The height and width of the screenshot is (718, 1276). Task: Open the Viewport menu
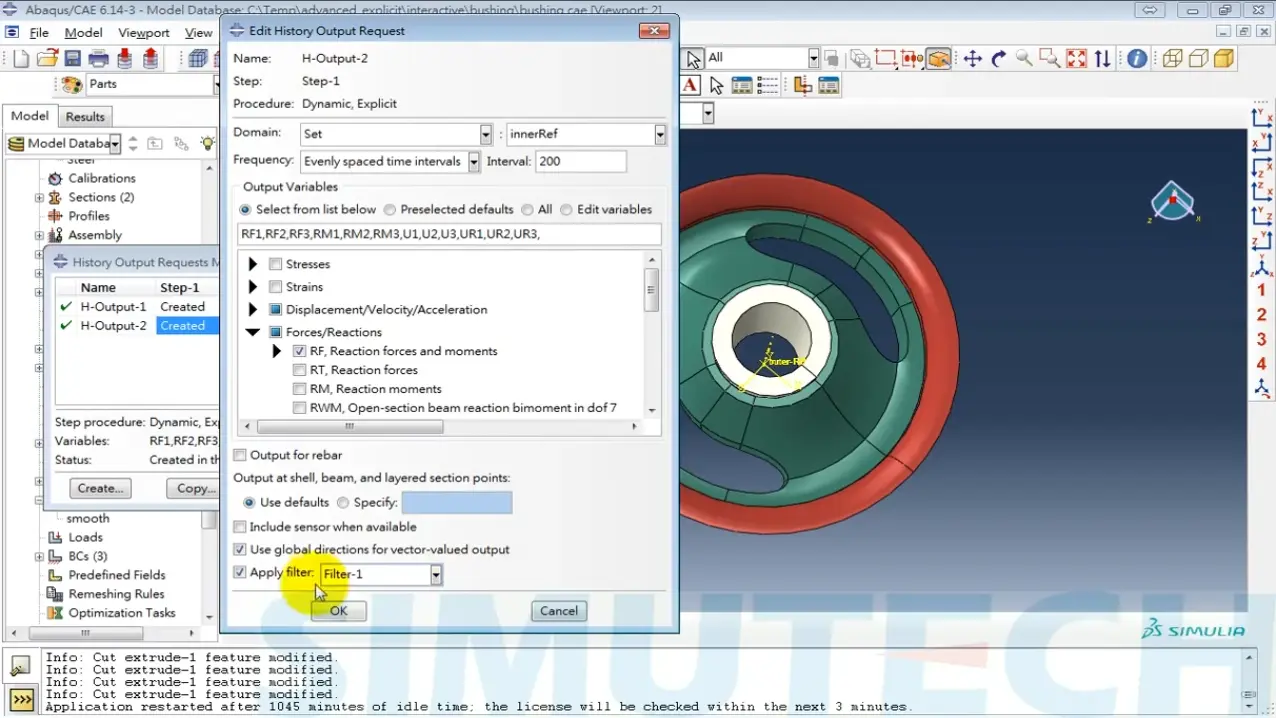click(144, 33)
